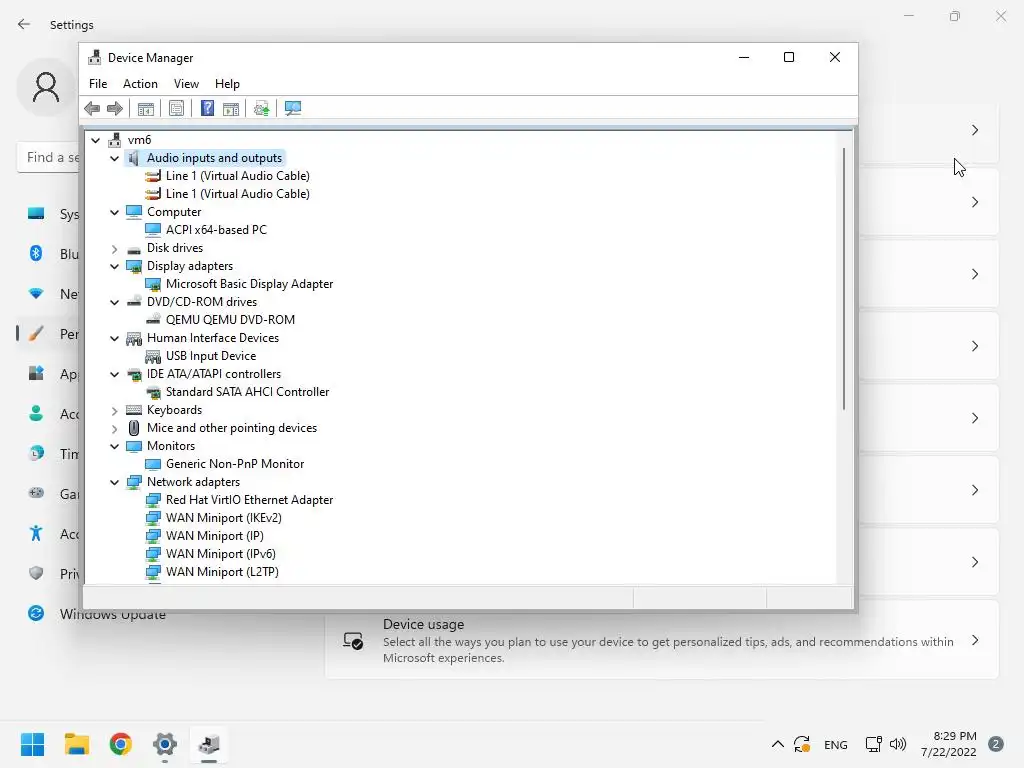The width and height of the screenshot is (1024, 768).
Task: Select QEMU QEMU DVD-ROM device
Action: (x=231, y=320)
